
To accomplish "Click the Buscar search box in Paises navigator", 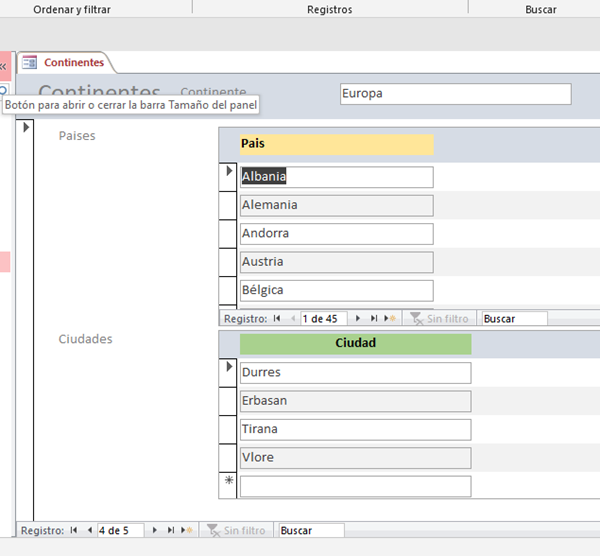I will coord(514,319).
